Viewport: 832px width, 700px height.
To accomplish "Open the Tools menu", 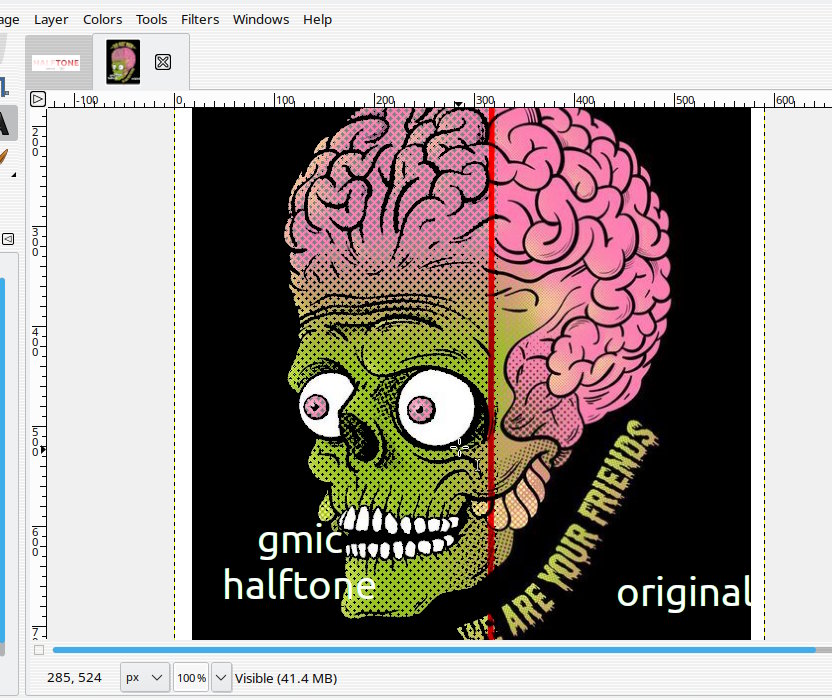I will click(x=152, y=19).
